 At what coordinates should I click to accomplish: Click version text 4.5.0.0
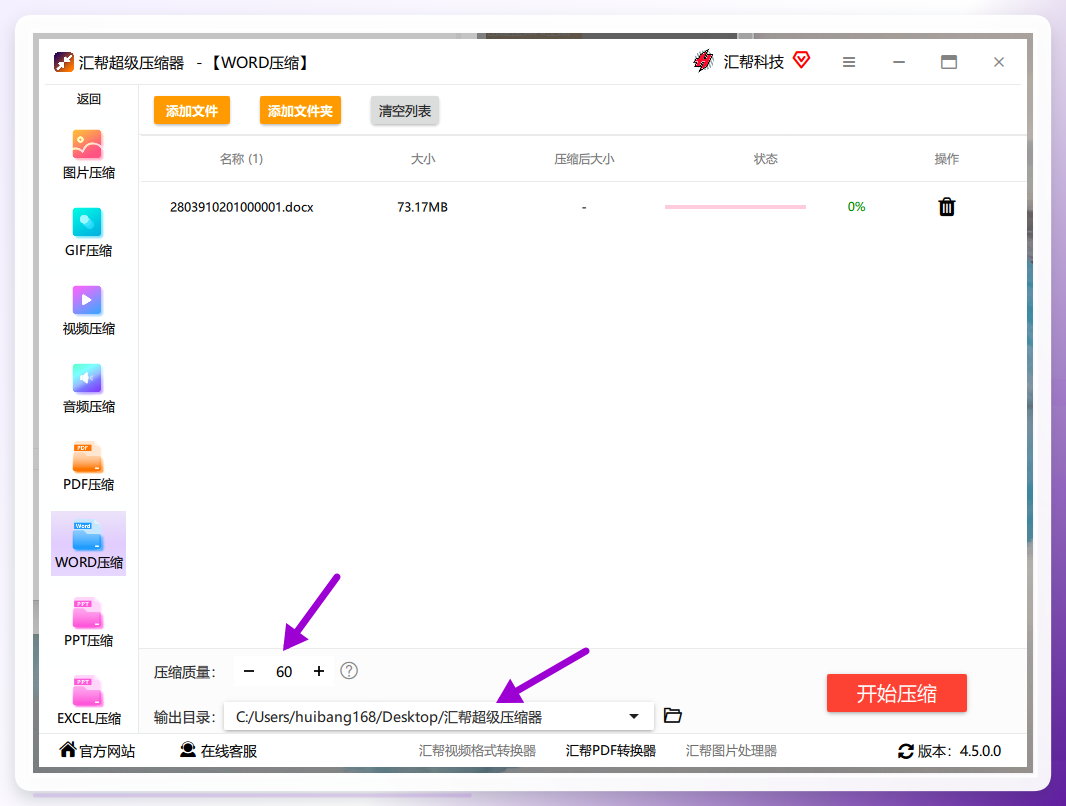[x=980, y=751]
